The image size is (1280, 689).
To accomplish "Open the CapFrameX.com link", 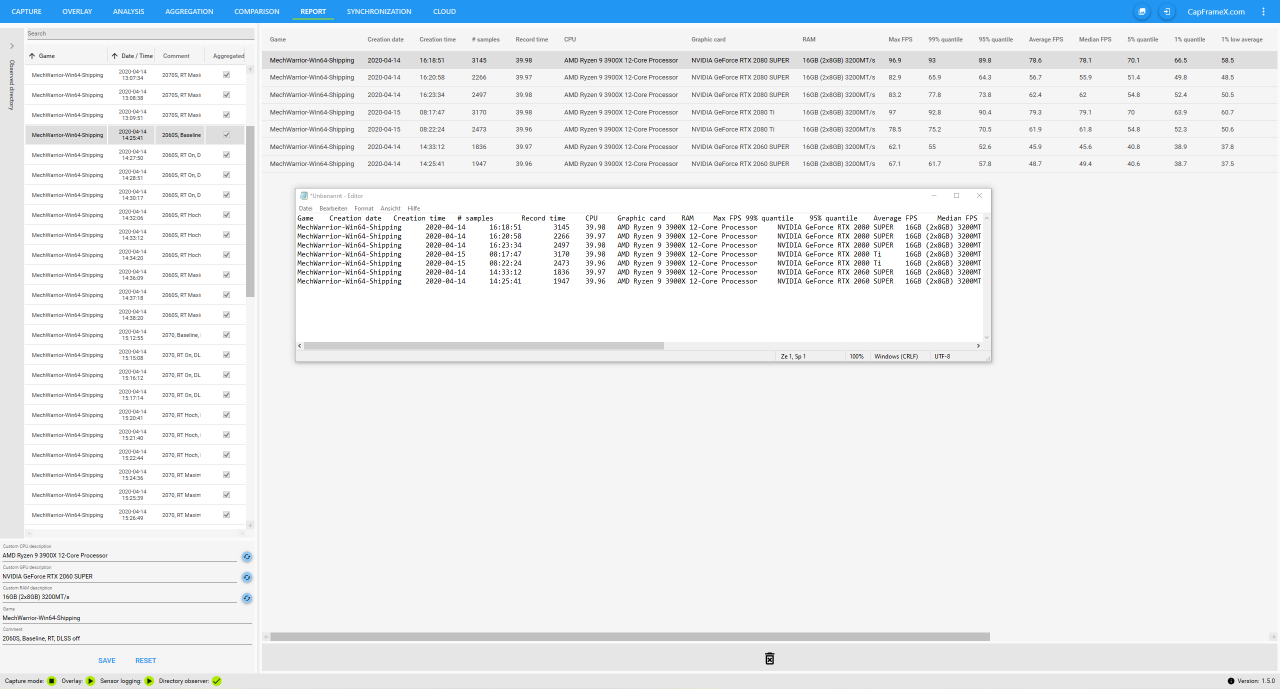I will [1216, 11].
